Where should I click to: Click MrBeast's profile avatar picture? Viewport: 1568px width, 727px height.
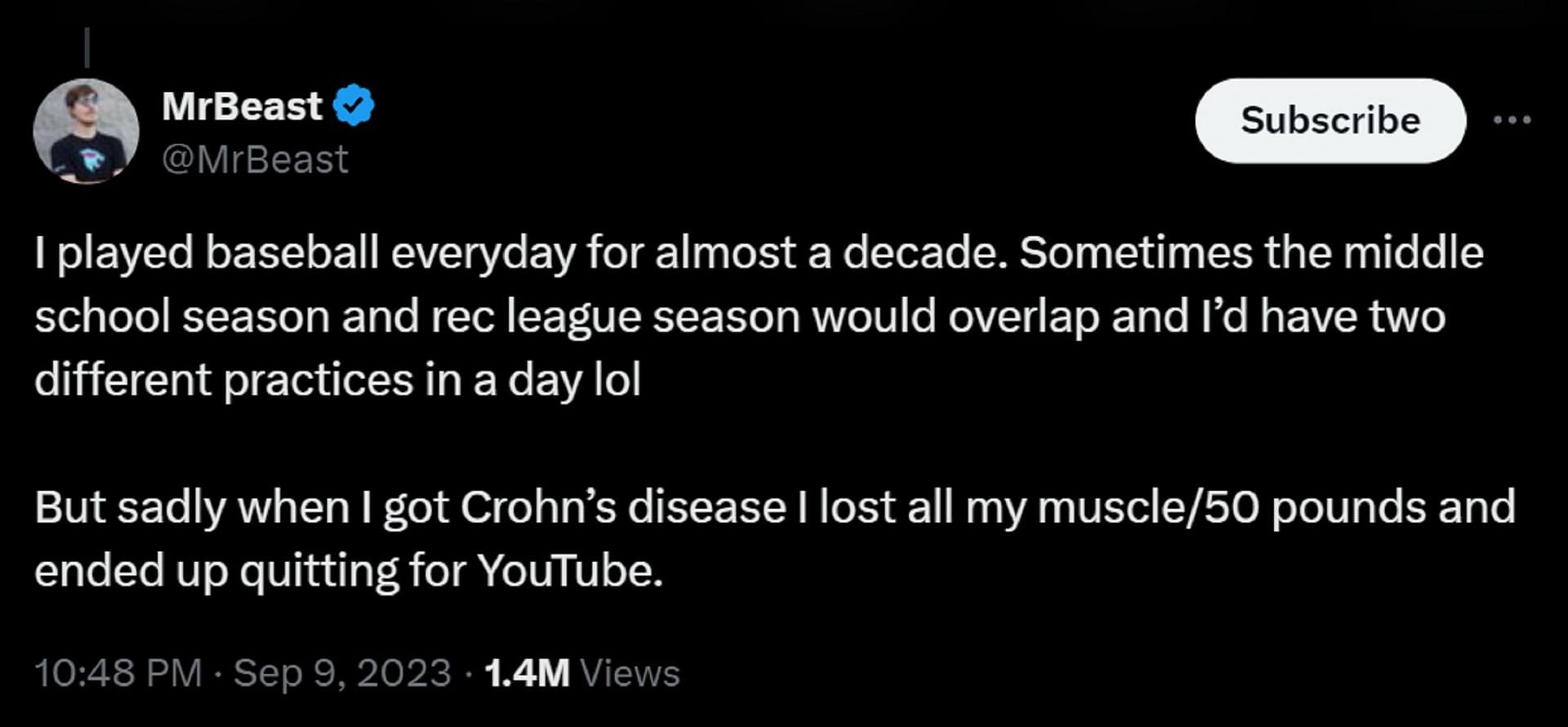pyautogui.click(x=86, y=131)
